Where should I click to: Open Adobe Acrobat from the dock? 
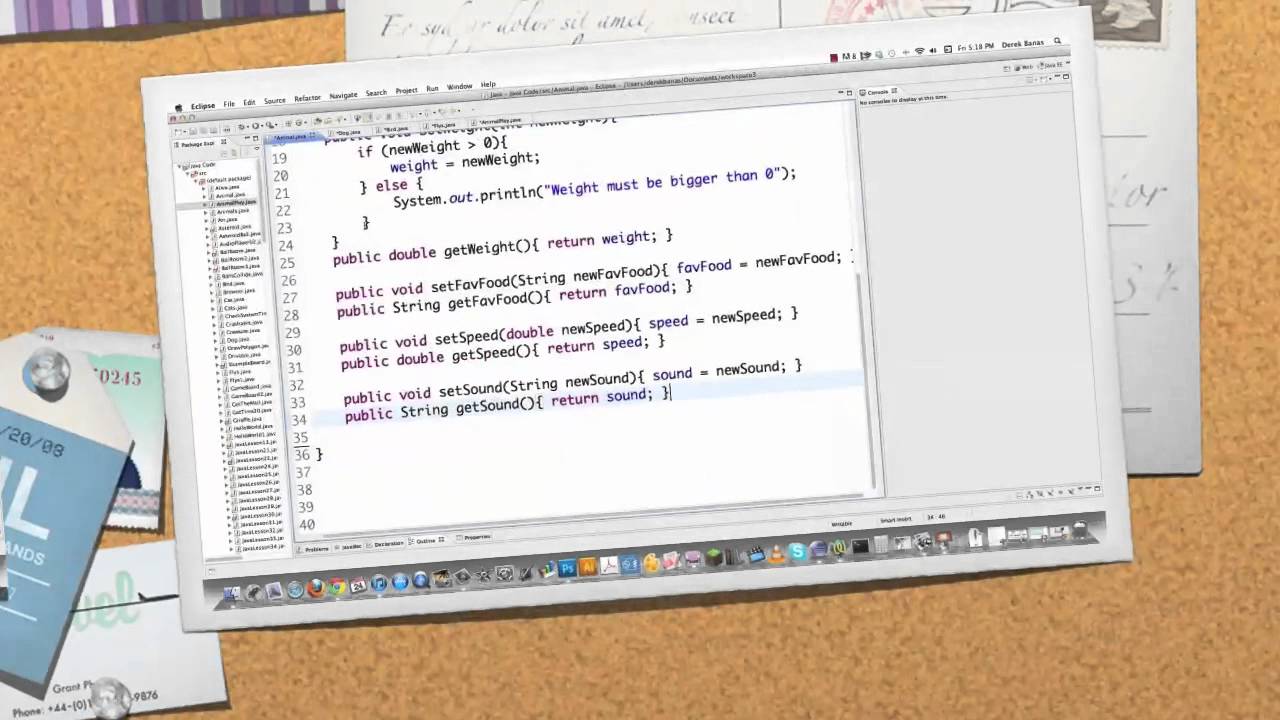[609, 565]
